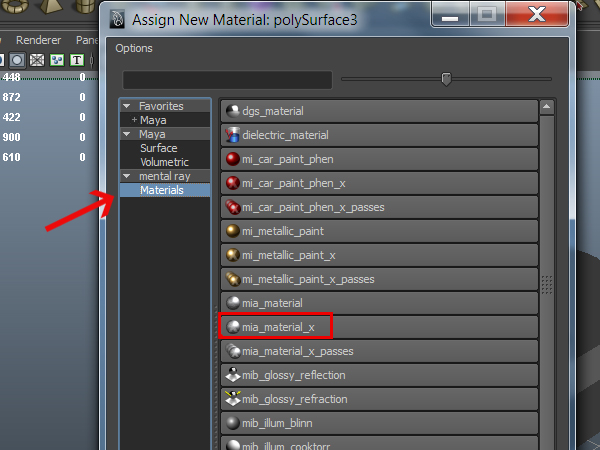Assign the mib_glossy_reflection shader
The height and width of the screenshot is (450, 600).
[x=379, y=375]
